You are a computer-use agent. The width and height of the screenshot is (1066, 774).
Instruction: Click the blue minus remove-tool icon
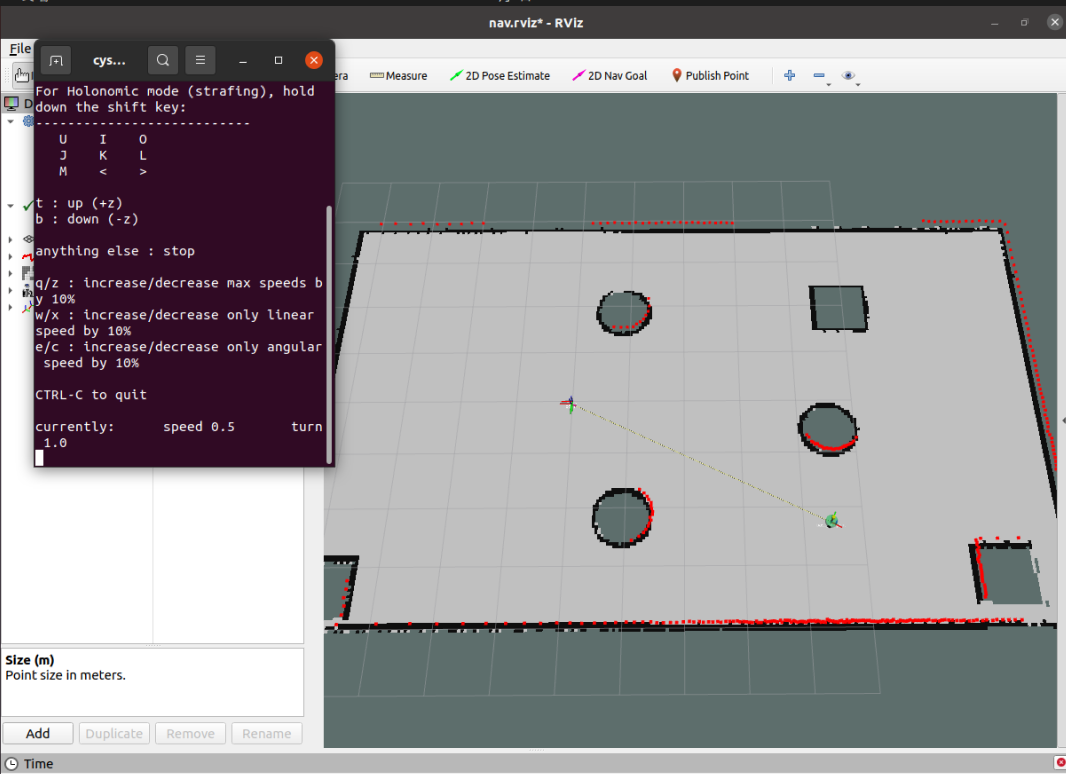(x=819, y=75)
